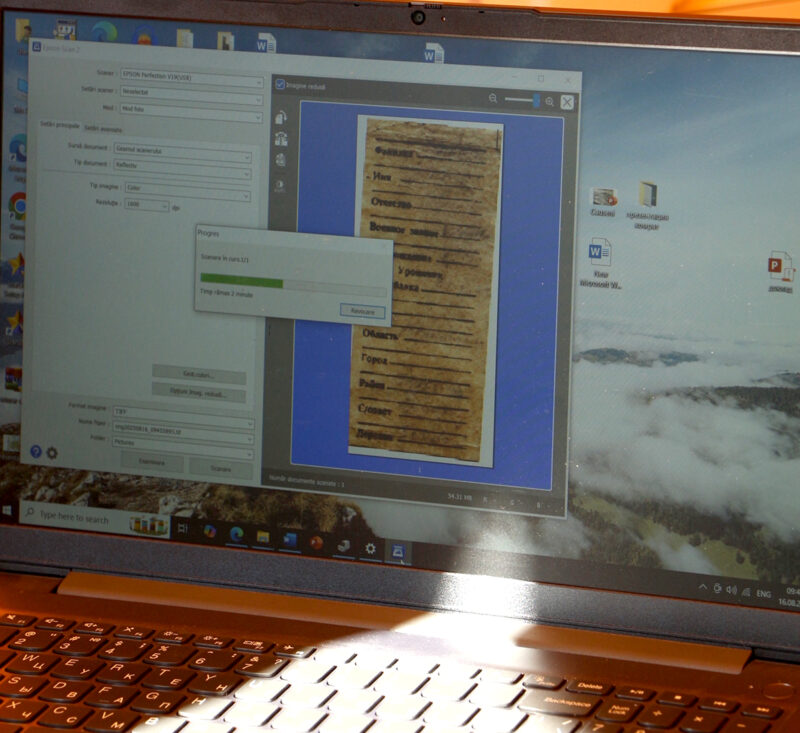Click the Epson Scan taskbar icon
This screenshot has height=733, width=800.
[398, 551]
